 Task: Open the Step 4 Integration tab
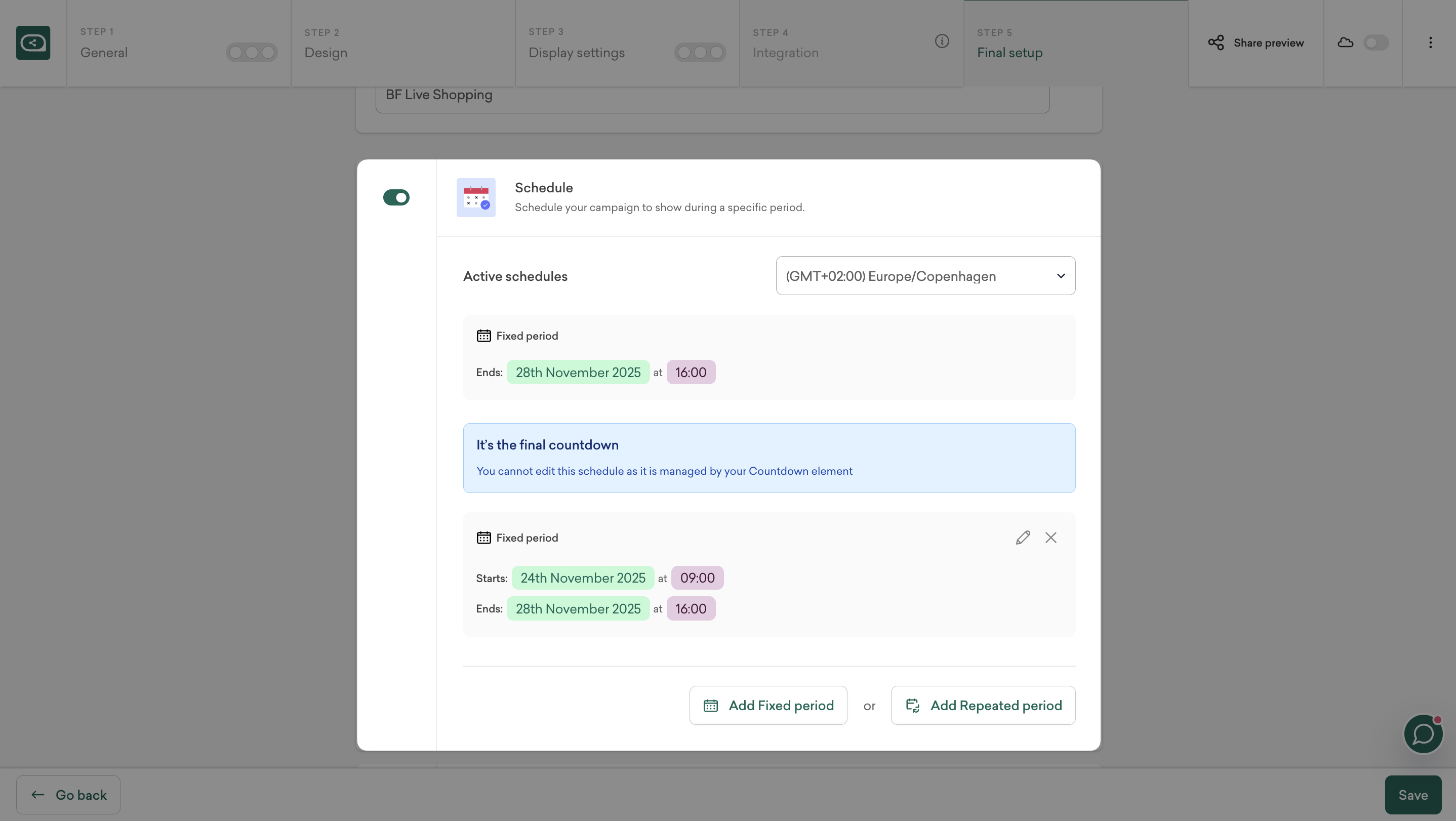[x=851, y=43]
